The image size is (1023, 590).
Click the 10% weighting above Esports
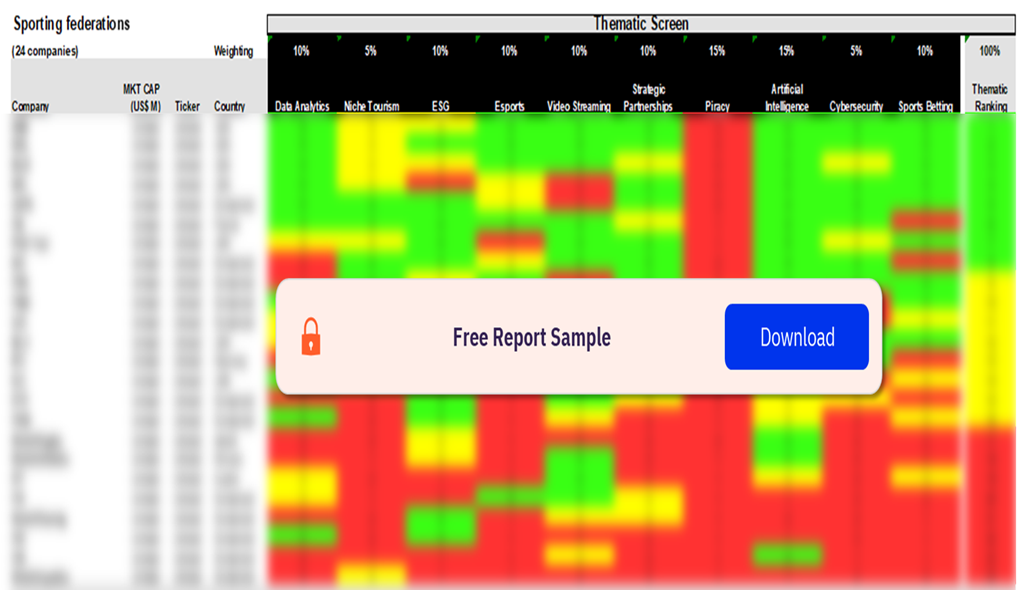509,51
